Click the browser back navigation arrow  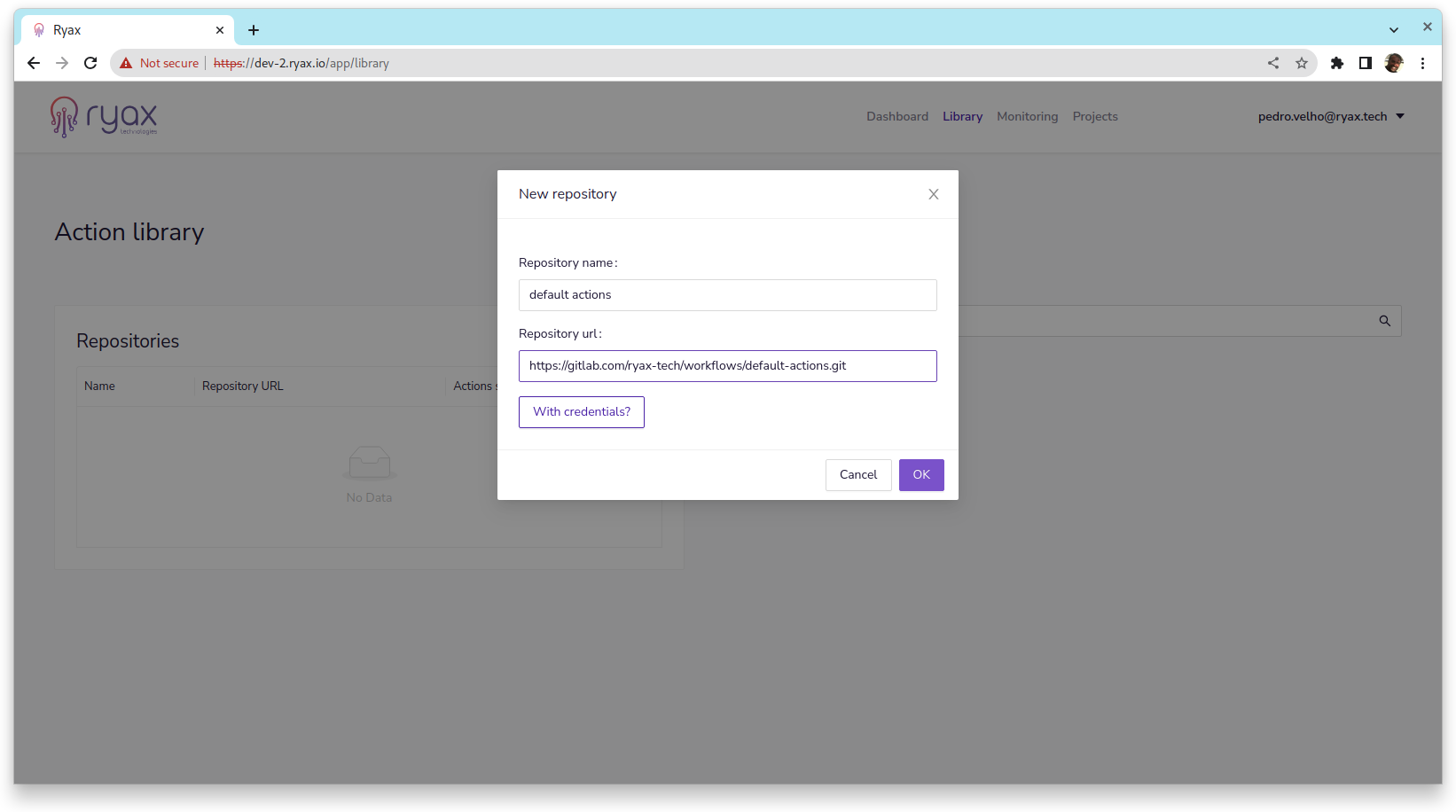34,63
